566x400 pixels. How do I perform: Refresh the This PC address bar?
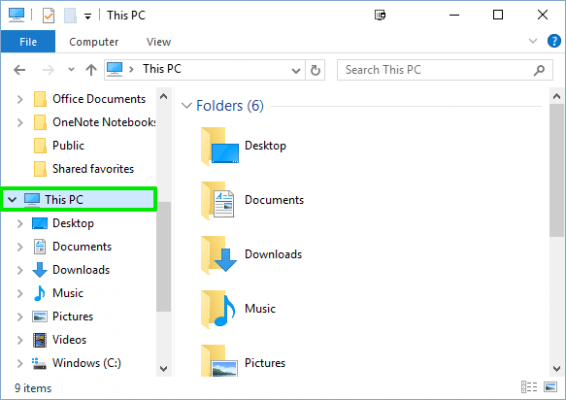point(315,70)
